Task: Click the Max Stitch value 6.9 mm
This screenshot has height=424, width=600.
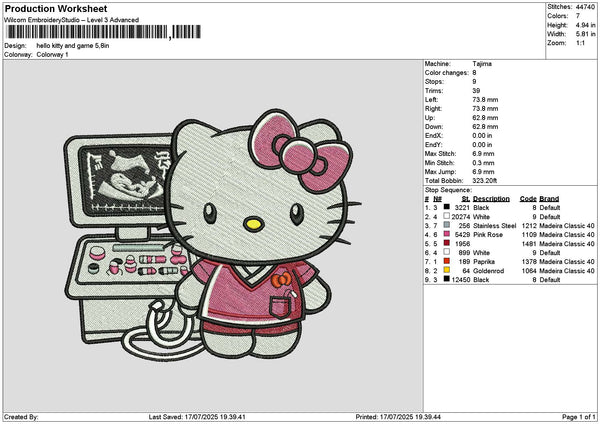Action: [x=483, y=154]
